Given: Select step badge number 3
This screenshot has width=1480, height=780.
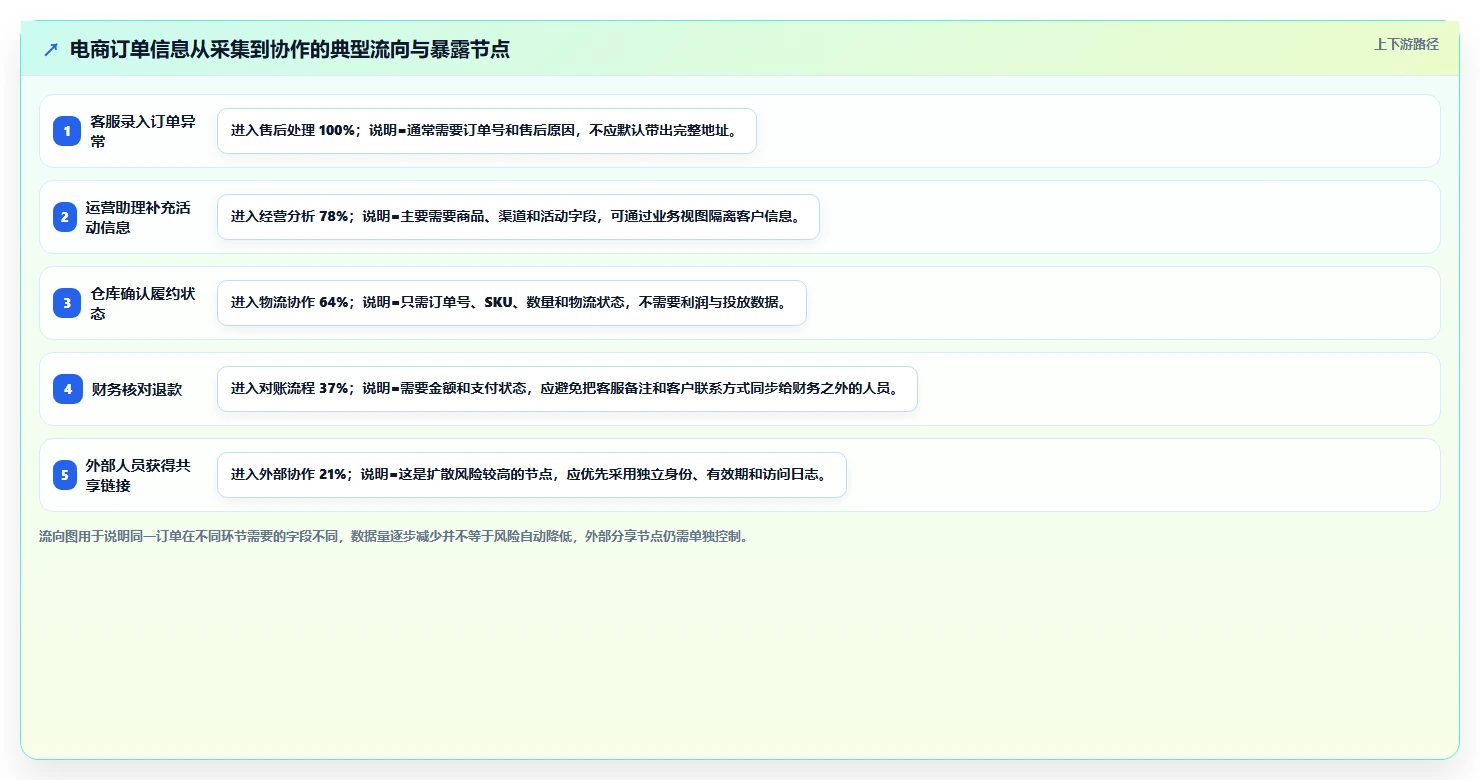Looking at the screenshot, I should 67,303.
